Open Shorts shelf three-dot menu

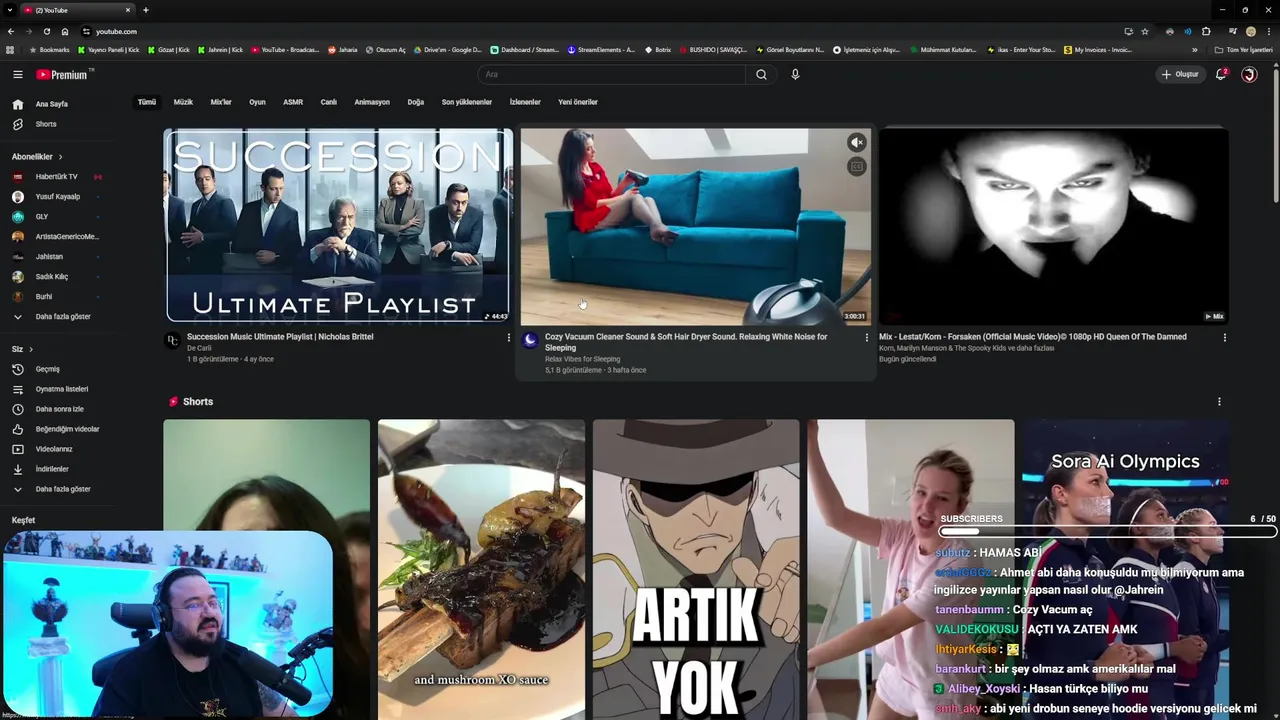click(1219, 402)
